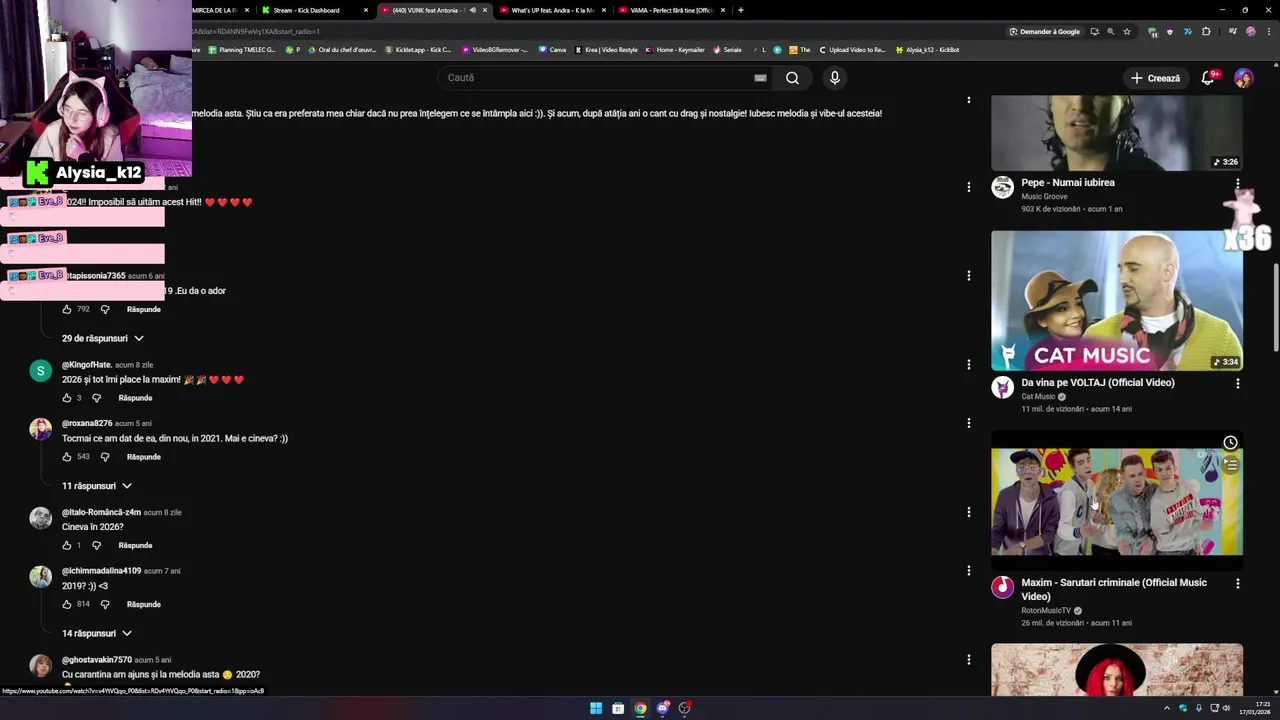Open Alysia_k12 - KickBot bookmark
This screenshot has width=1280, height=720.
[x=928, y=50]
